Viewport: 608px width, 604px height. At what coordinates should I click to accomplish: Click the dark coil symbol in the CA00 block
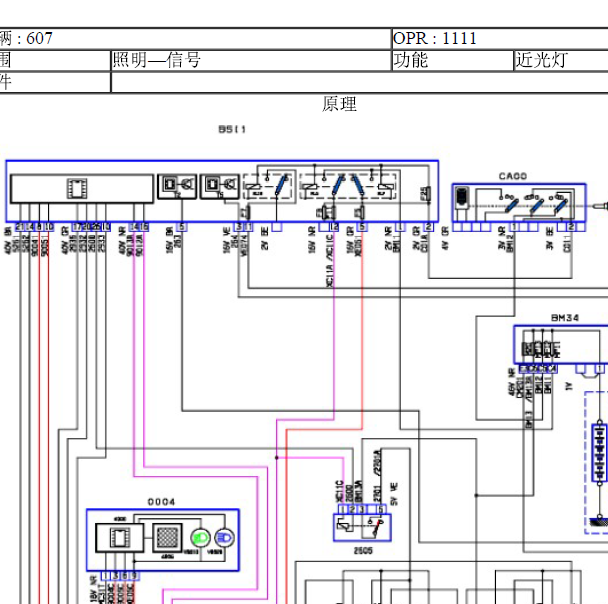(461, 196)
